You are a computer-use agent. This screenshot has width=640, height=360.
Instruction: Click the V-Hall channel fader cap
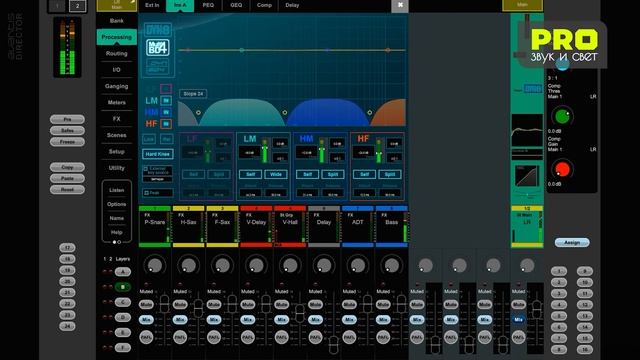tap(300, 313)
